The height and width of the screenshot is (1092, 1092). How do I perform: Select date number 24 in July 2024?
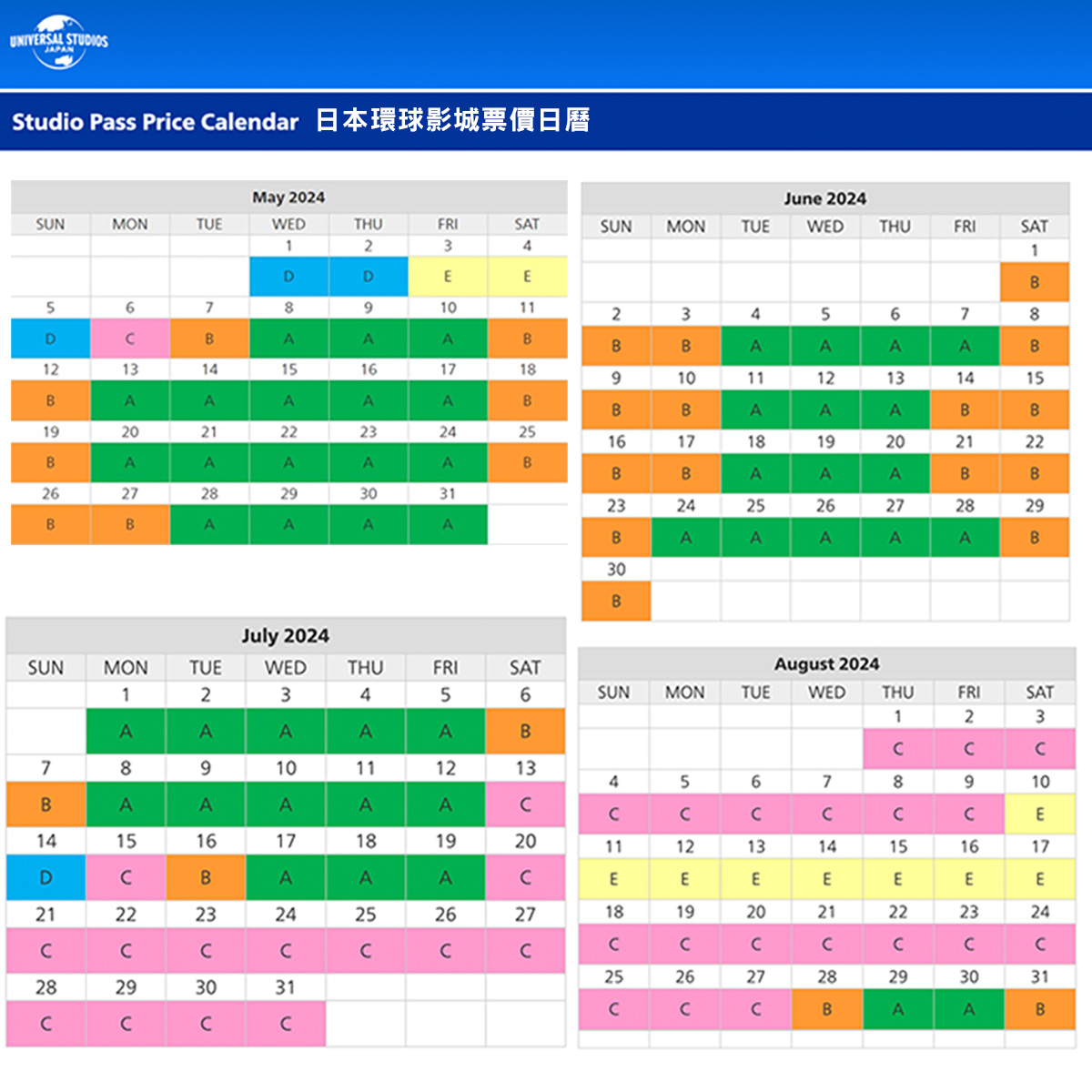point(286,914)
